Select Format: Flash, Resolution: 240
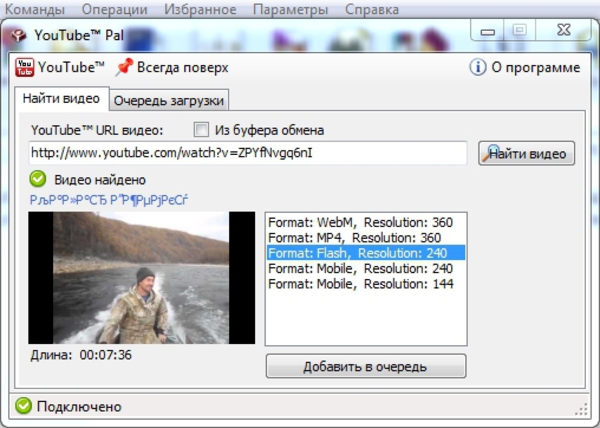The image size is (600, 428). [366, 253]
